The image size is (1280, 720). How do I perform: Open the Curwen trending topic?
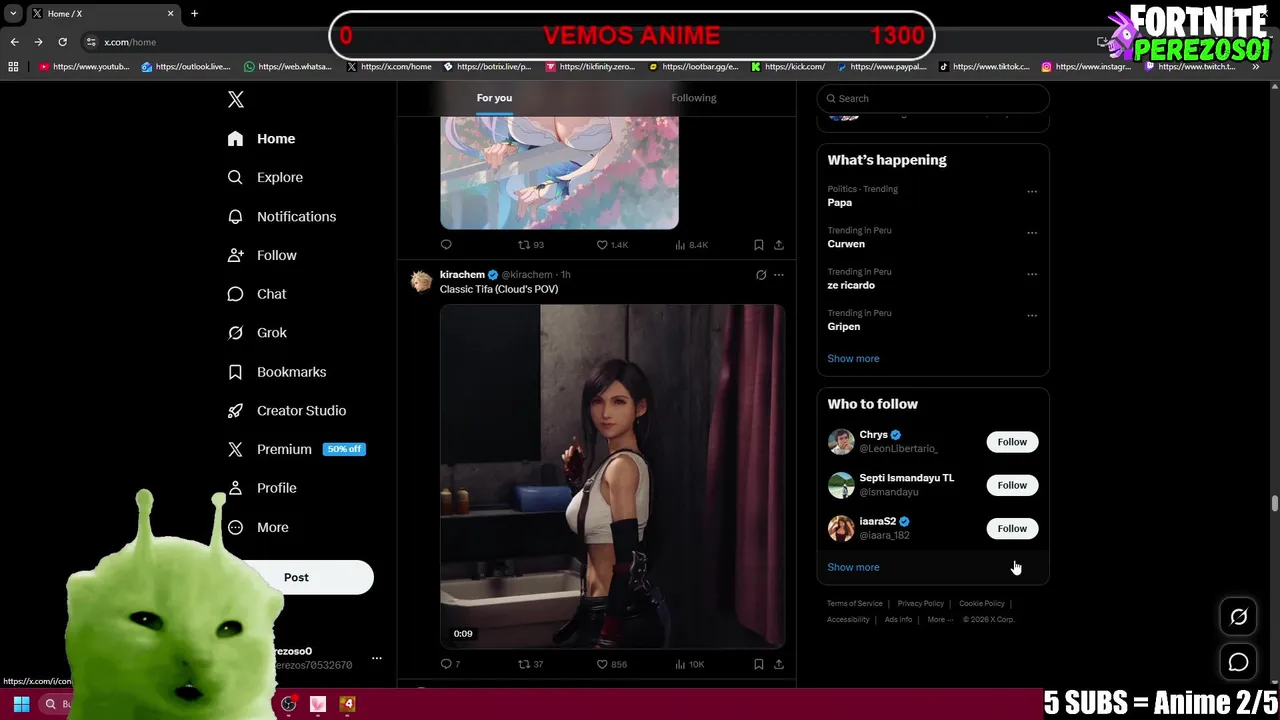[846, 244]
